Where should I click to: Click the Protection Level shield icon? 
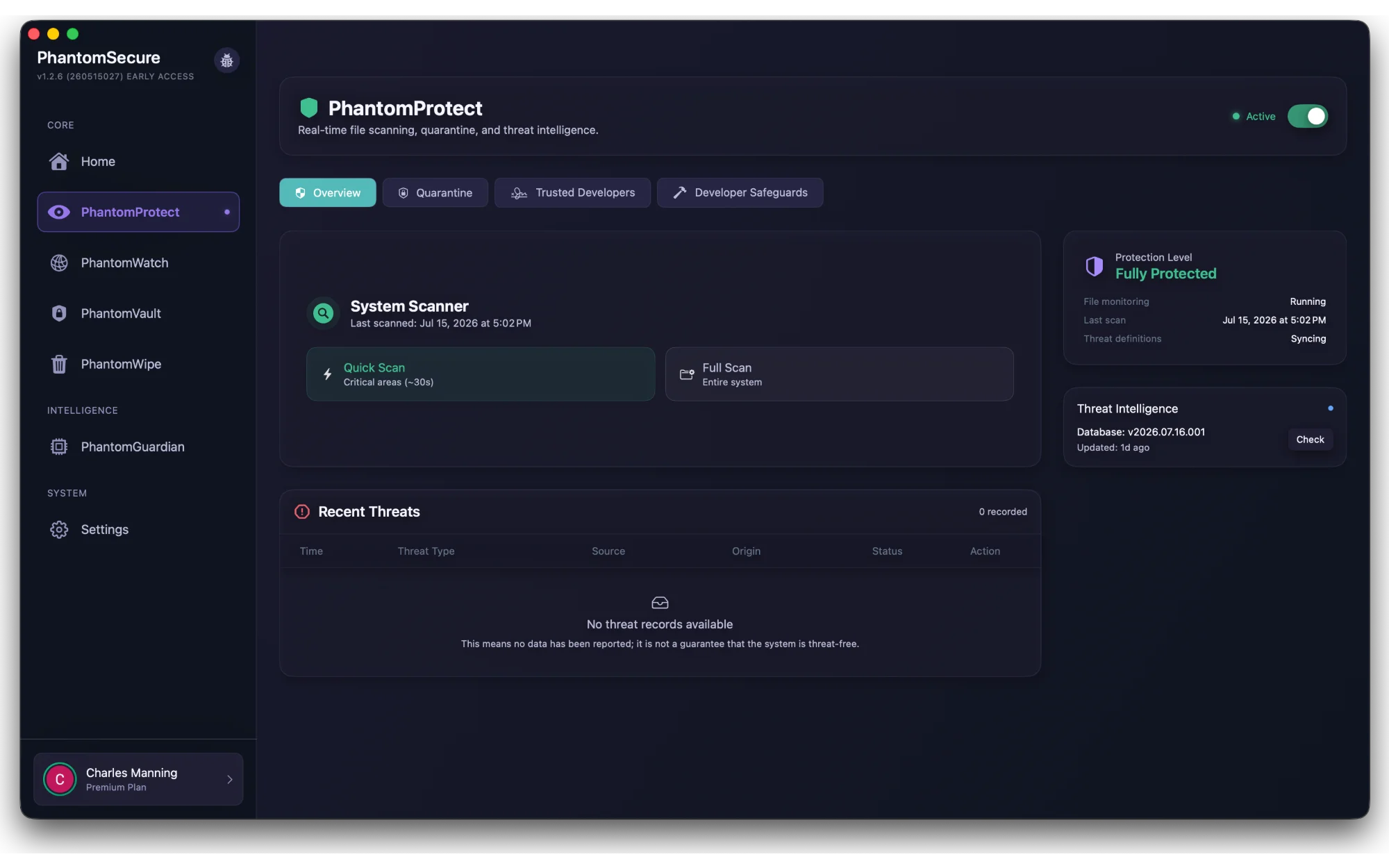1094,266
